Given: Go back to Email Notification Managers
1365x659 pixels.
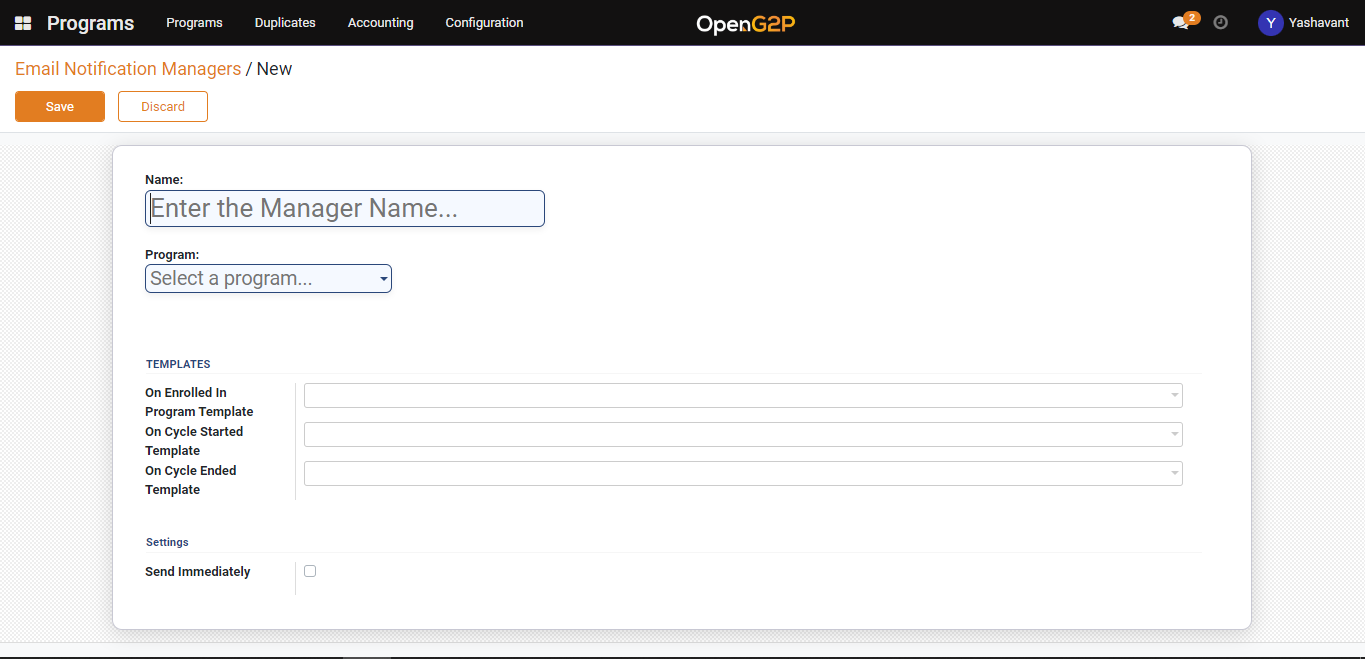Looking at the screenshot, I should click(128, 69).
